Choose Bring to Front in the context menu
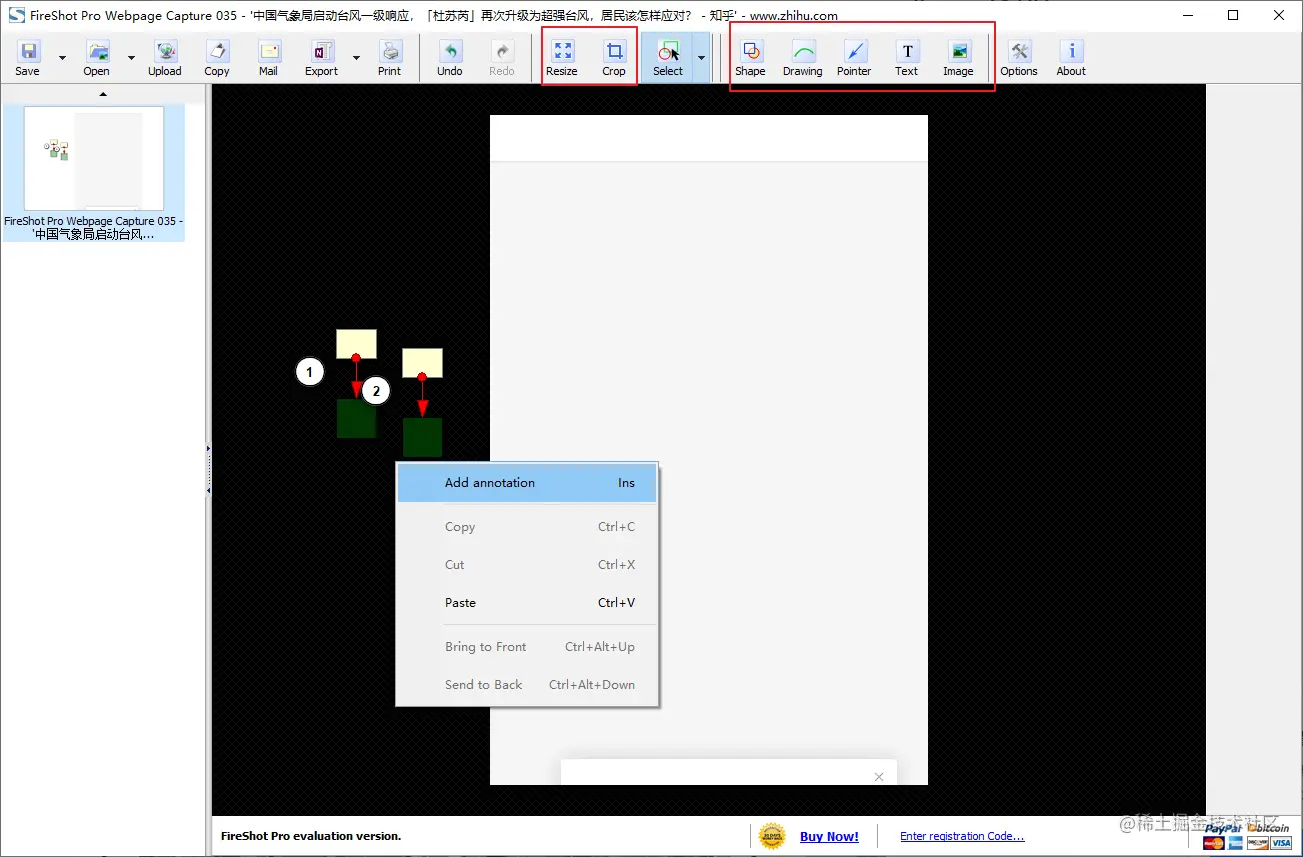 (x=485, y=646)
